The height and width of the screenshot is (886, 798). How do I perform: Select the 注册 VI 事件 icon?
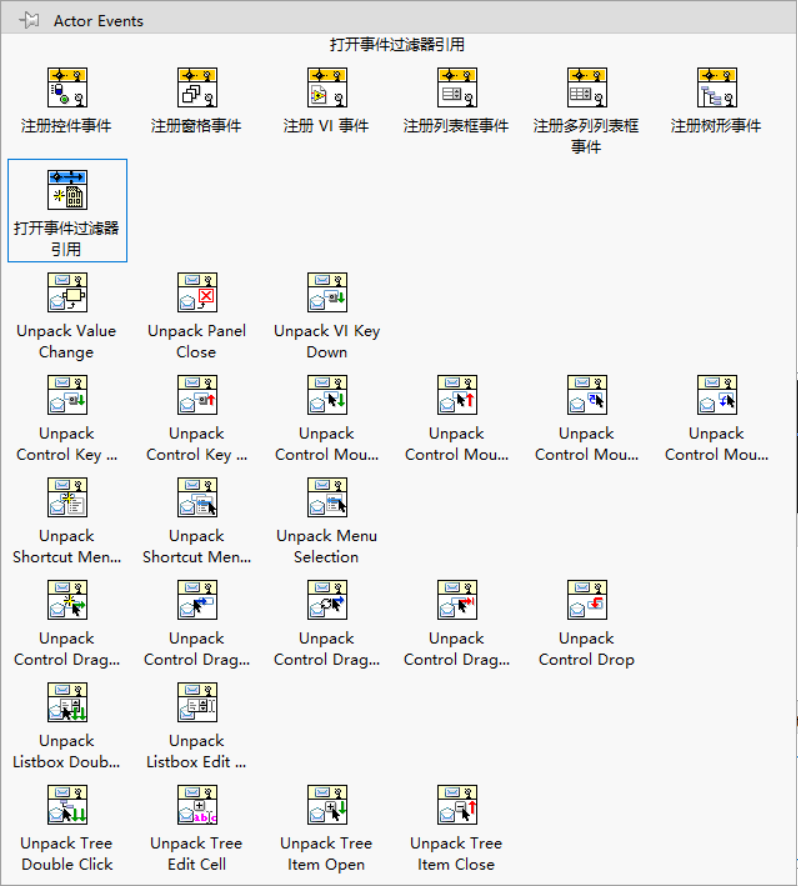tap(327, 88)
